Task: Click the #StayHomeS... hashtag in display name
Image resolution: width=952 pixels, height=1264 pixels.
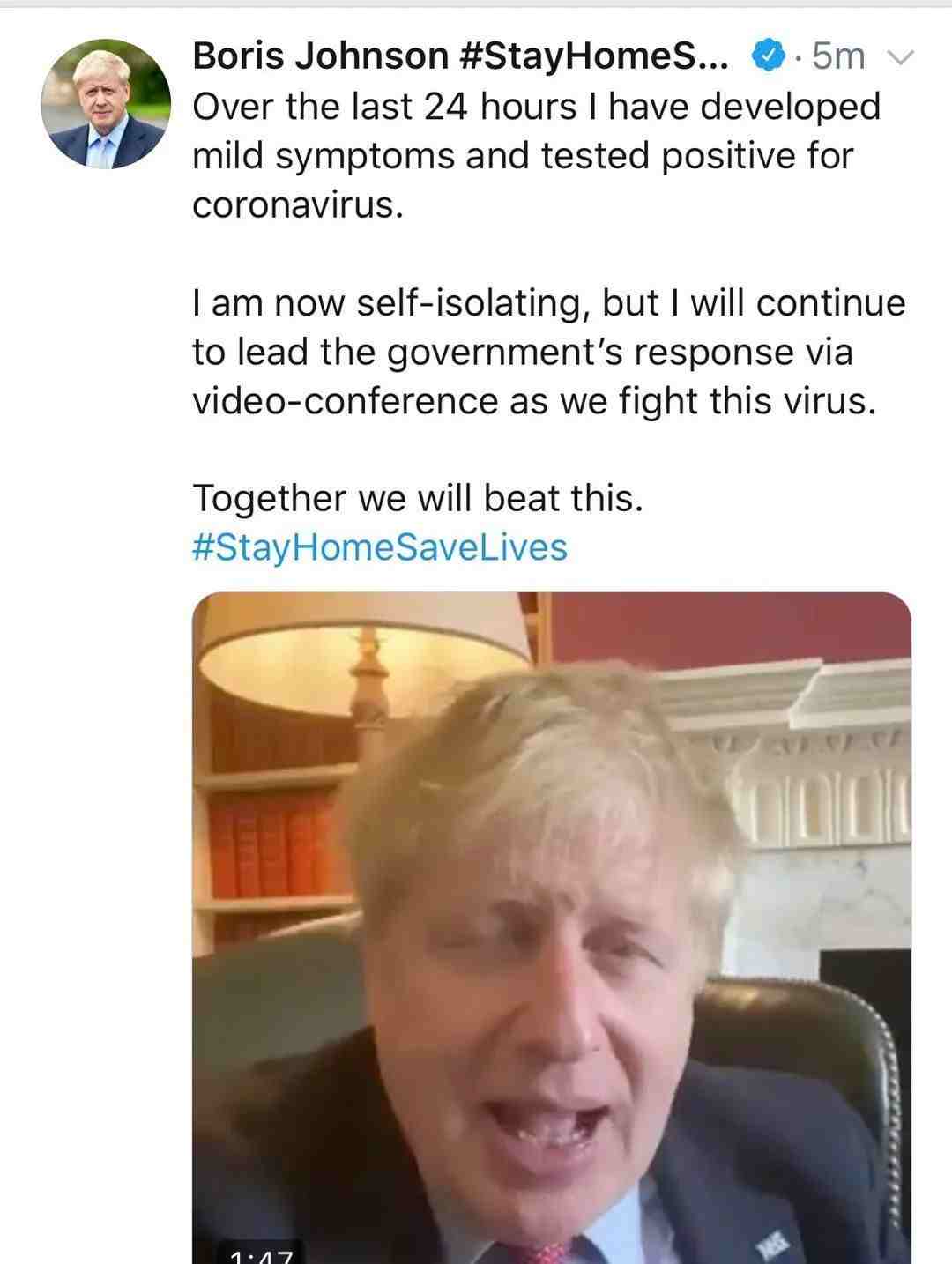Action: click(x=594, y=57)
